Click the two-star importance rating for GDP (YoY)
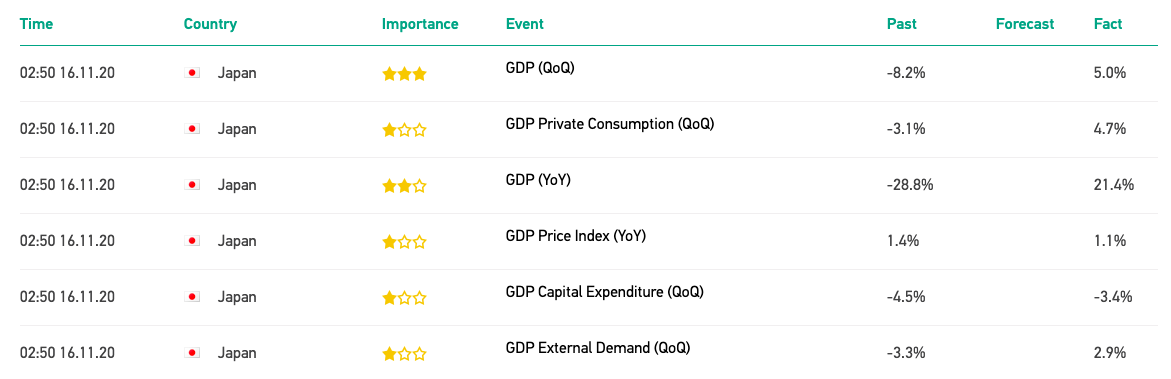 (x=404, y=185)
